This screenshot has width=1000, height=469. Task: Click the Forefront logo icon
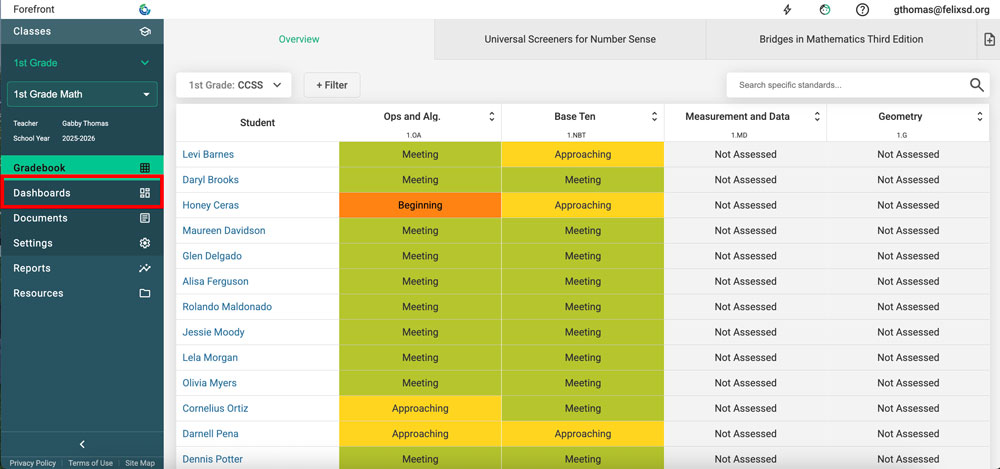click(x=145, y=10)
